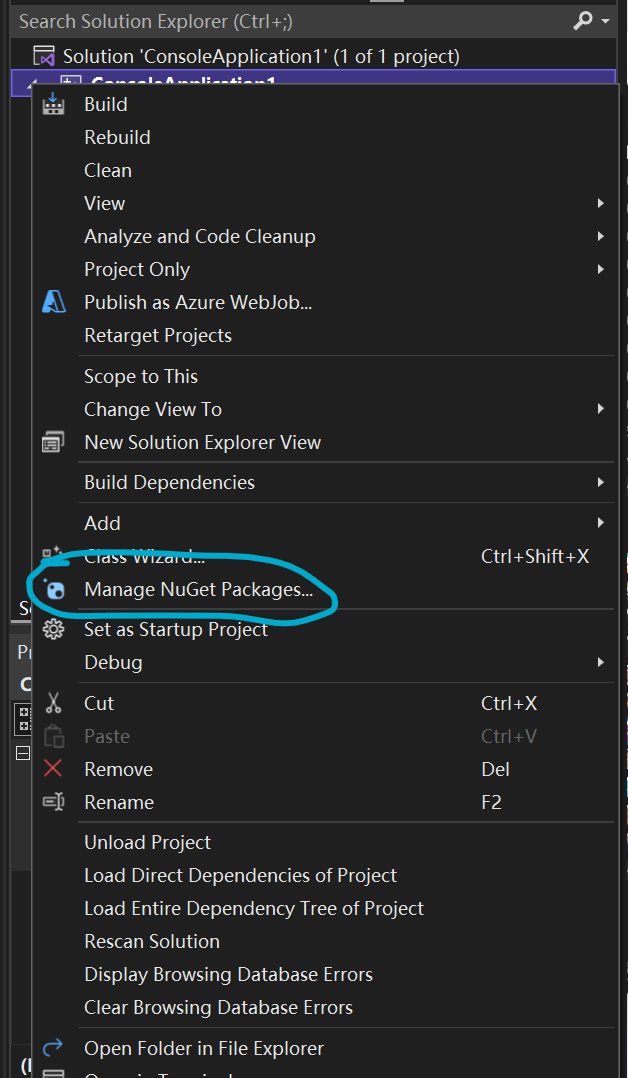Choose Rescan Solution
This screenshot has height=1078, width=628.
(x=151, y=941)
